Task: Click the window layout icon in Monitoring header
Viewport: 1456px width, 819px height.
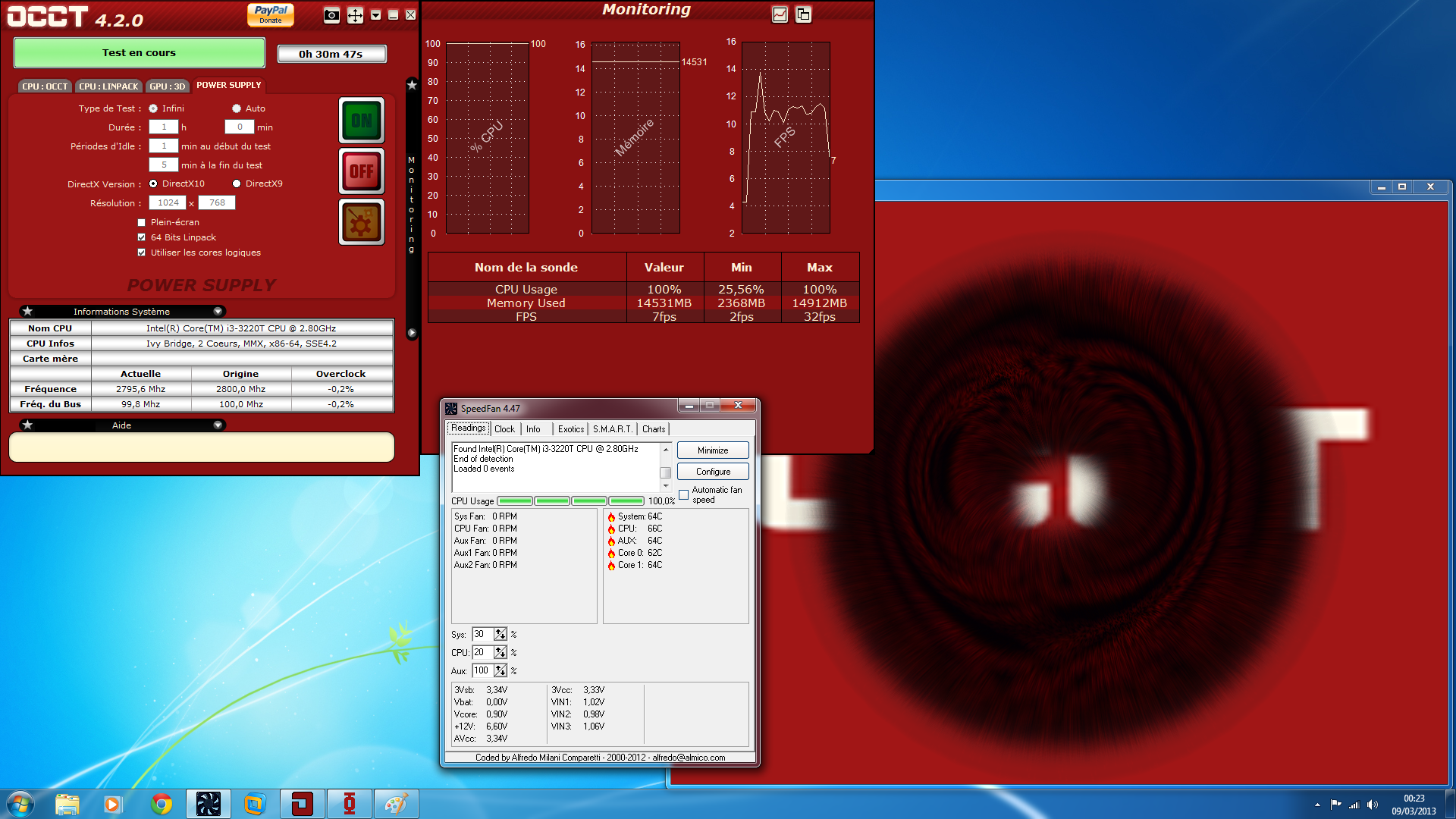Action: 803,14
